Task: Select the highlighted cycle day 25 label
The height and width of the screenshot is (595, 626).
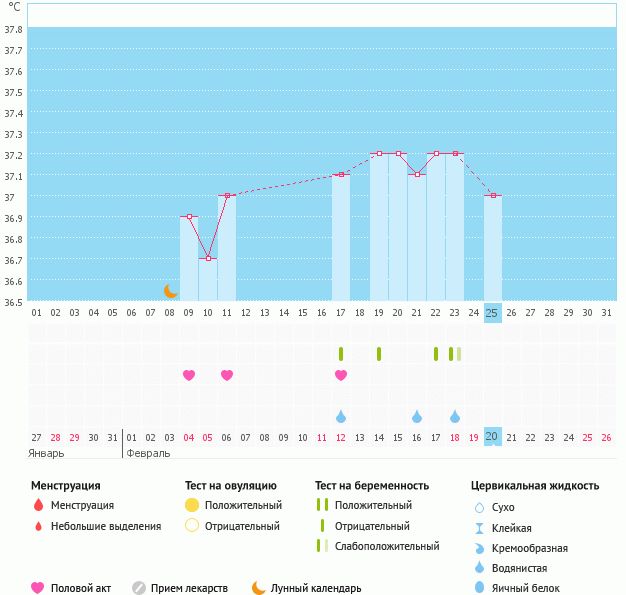Action: [492, 313]
